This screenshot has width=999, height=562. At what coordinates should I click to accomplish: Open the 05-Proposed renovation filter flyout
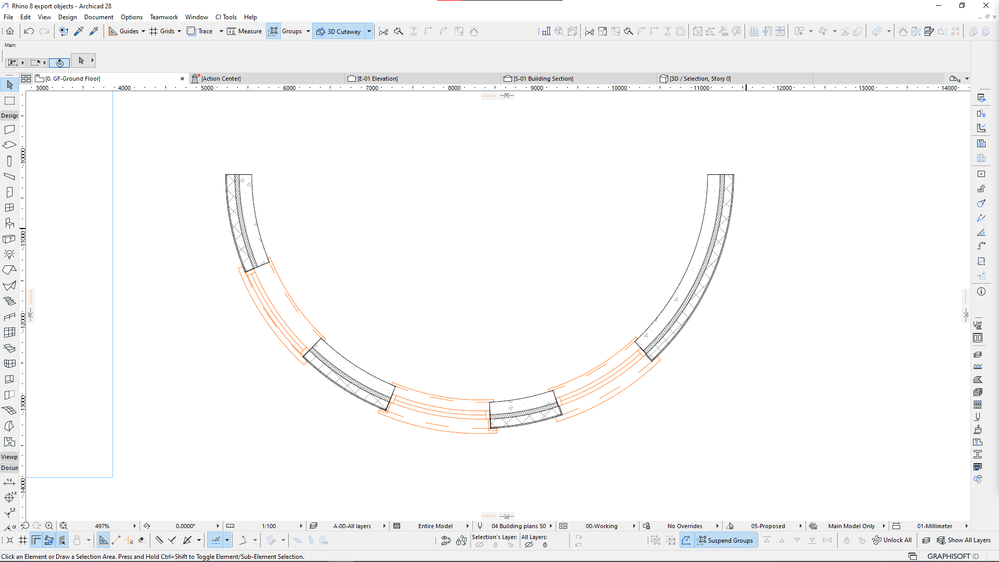[800, 526]
